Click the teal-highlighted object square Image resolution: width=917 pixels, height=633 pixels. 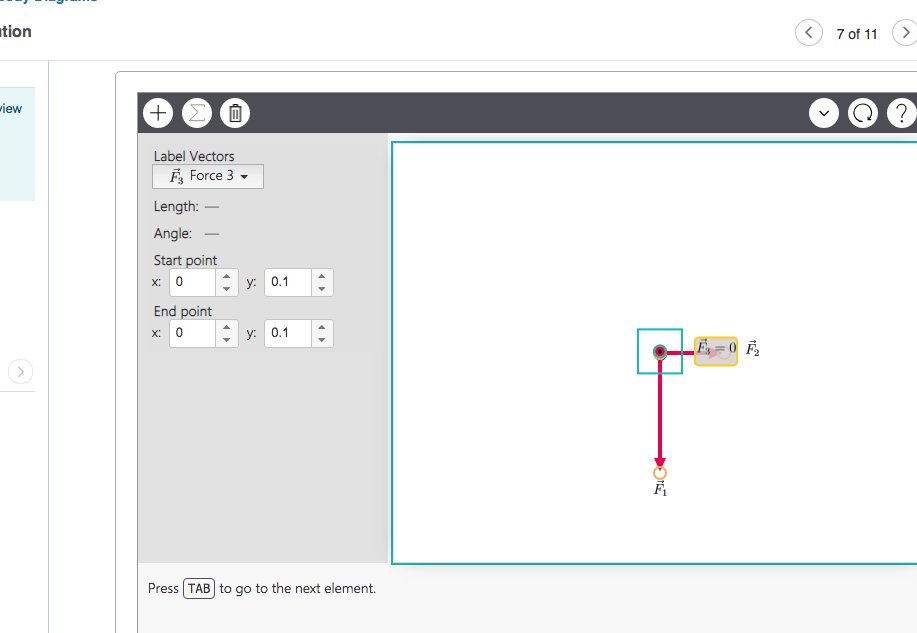pyautogui.click(x=659, y=351)
